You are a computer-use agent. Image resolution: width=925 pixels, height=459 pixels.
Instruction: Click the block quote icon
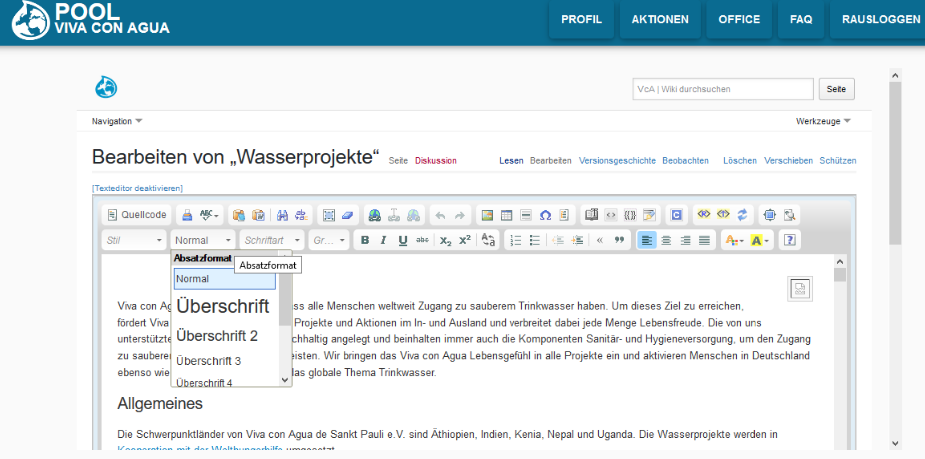(619, 240)
